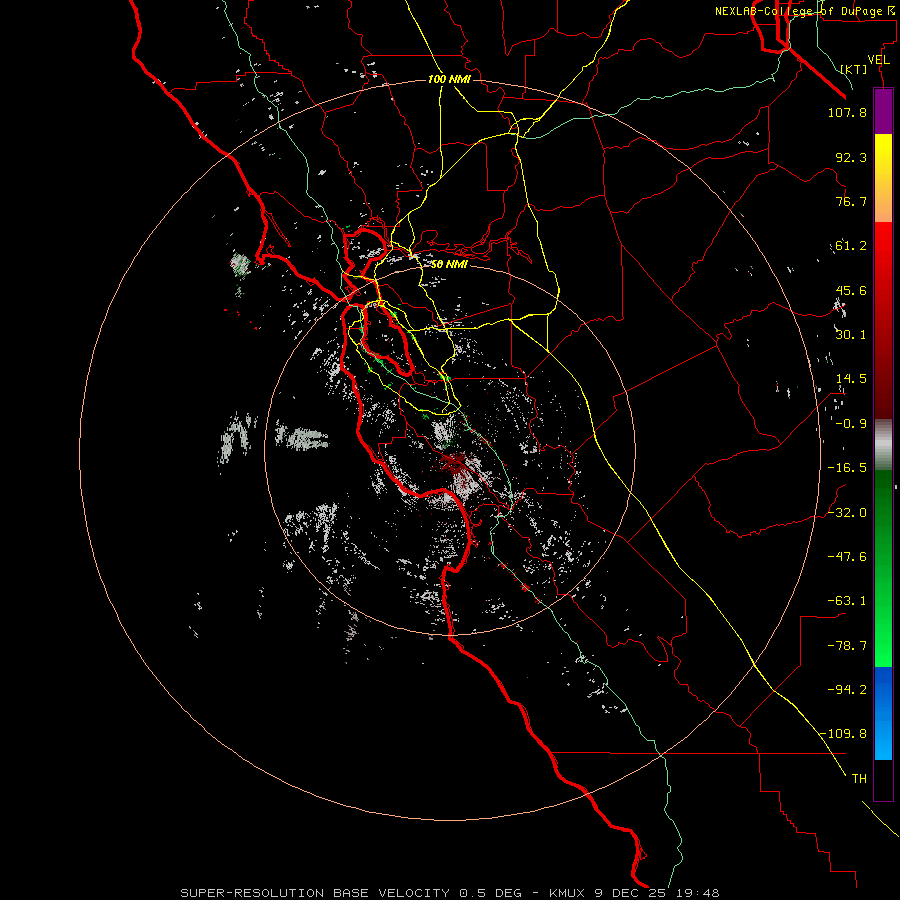Viewport: 900px width, 900px height.
Task: Select the -0.9 scale value
Action: pos(850,424)
